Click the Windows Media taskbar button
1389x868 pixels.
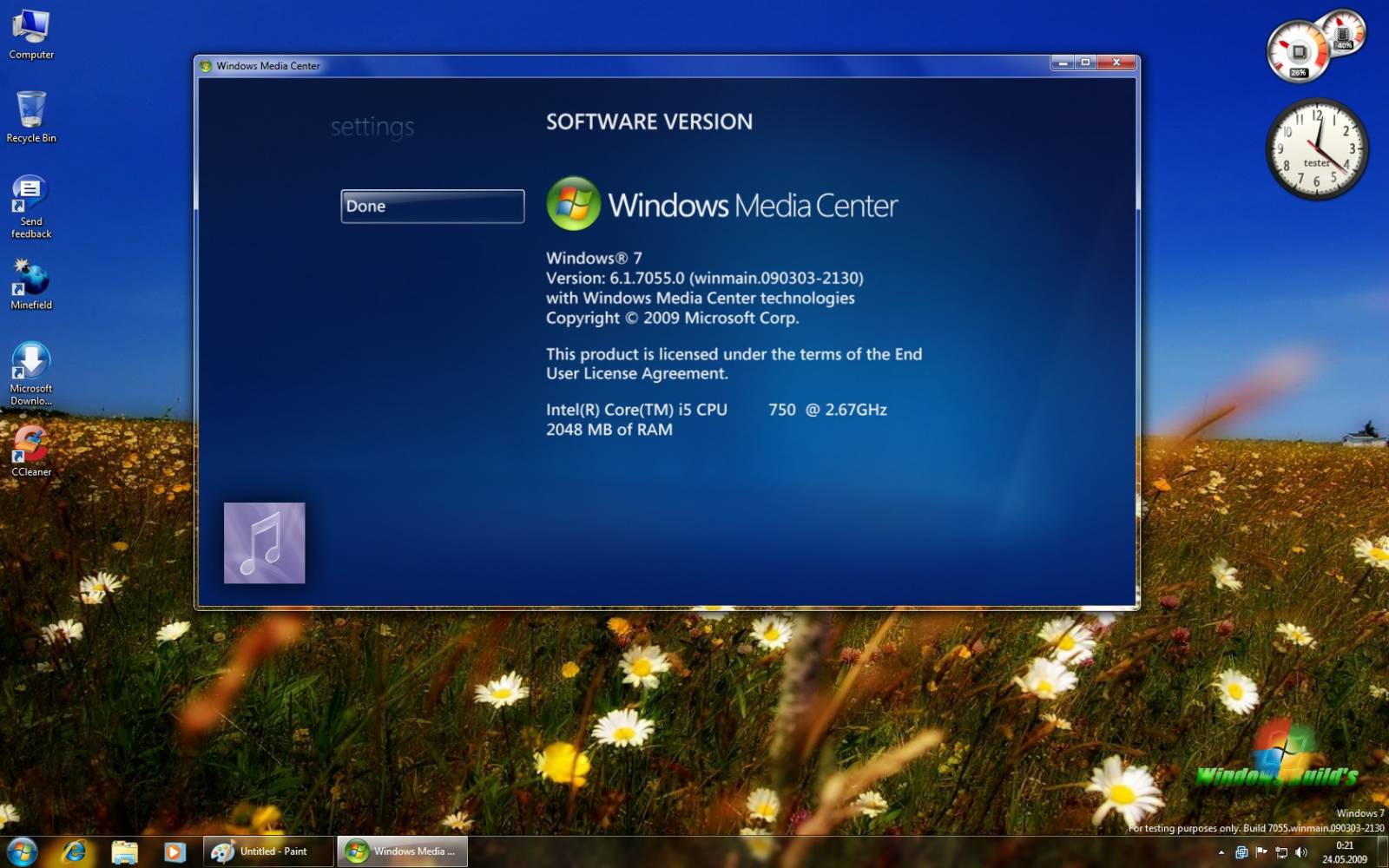(402, 852)
